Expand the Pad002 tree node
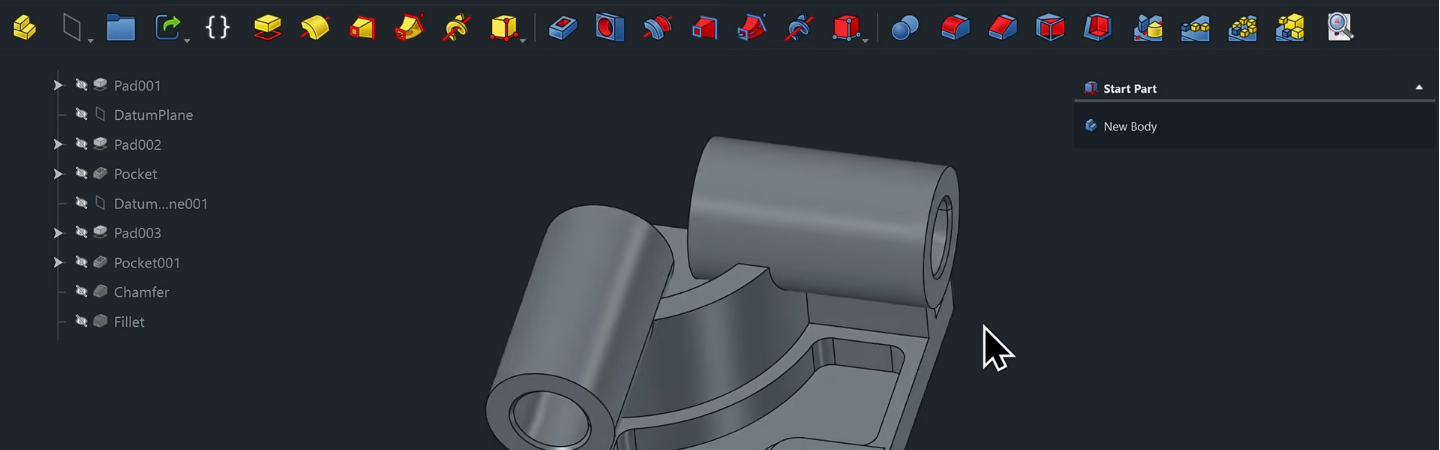 [x=58, y=145]
